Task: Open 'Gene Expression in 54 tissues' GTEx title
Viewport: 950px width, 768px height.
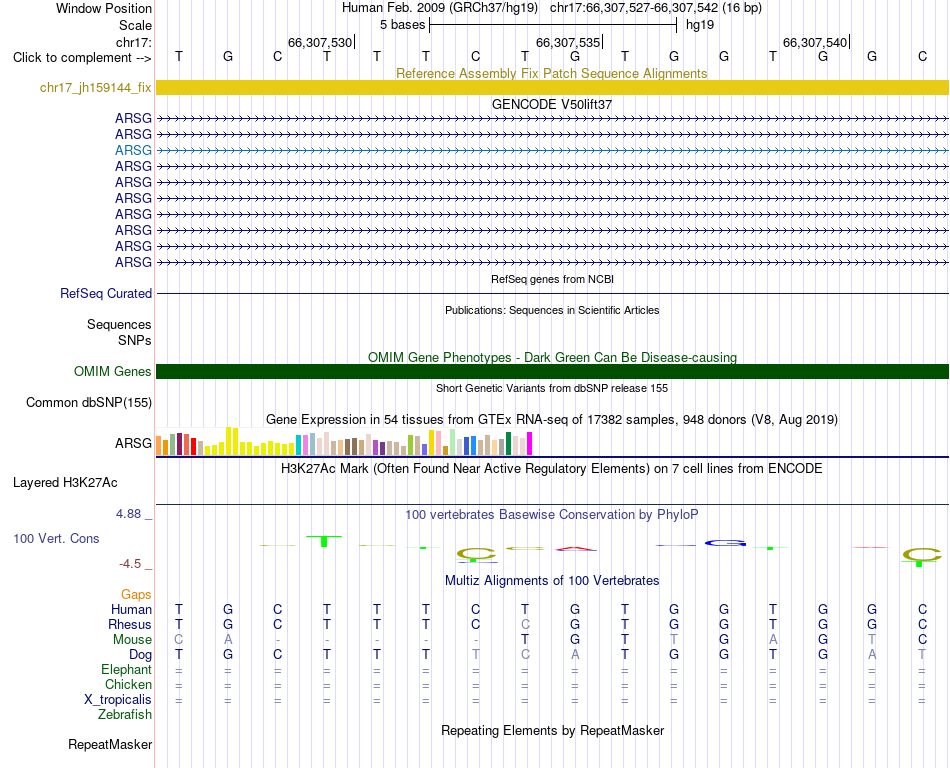Action: coord(551,420)
